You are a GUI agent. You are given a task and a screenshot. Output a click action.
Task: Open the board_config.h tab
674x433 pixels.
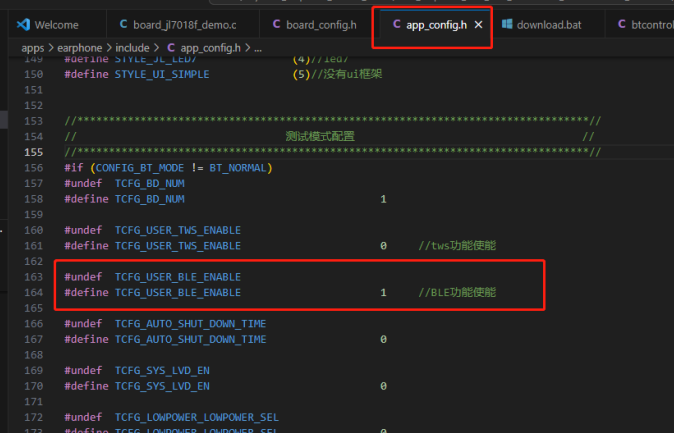pyautogui.click(x=320, y=25)
